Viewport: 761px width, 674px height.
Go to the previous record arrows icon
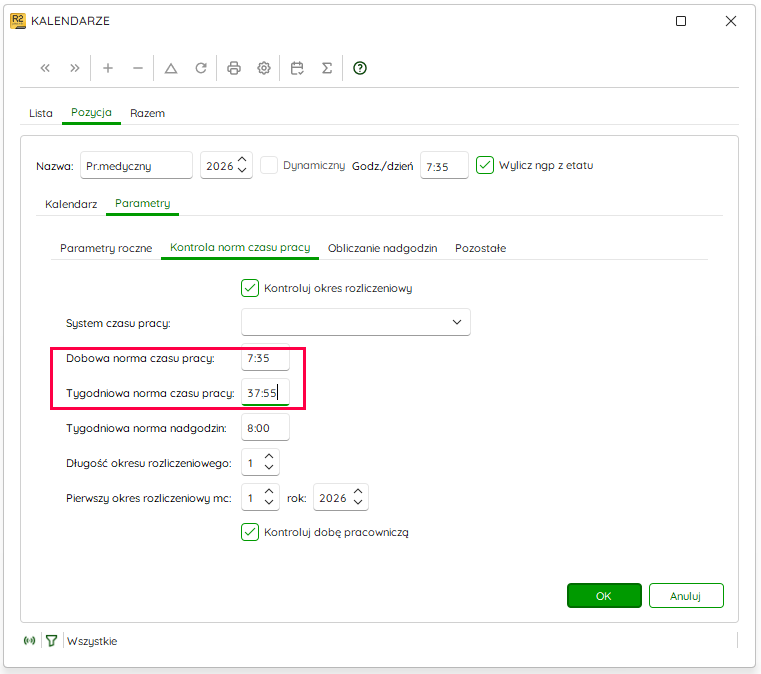(x=45, y=68)
